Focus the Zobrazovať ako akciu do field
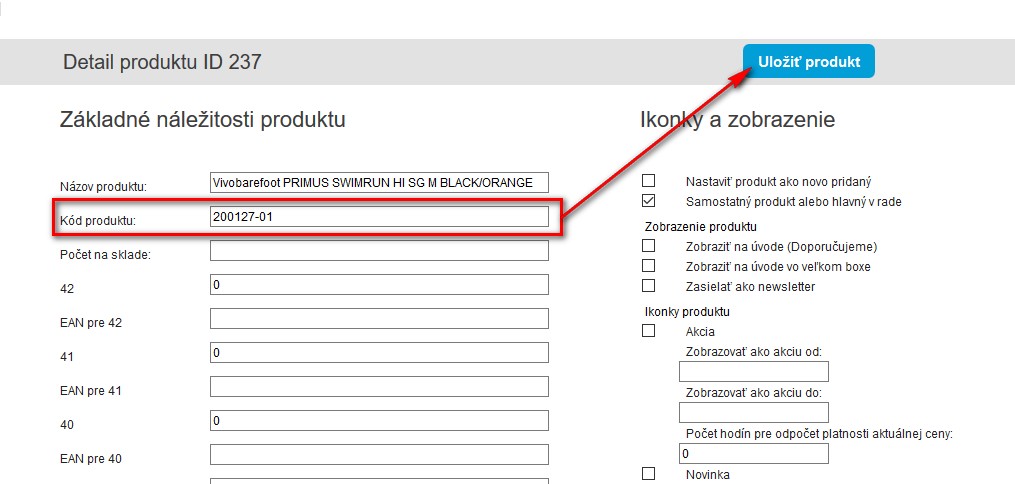 click(x=726, y=412)
